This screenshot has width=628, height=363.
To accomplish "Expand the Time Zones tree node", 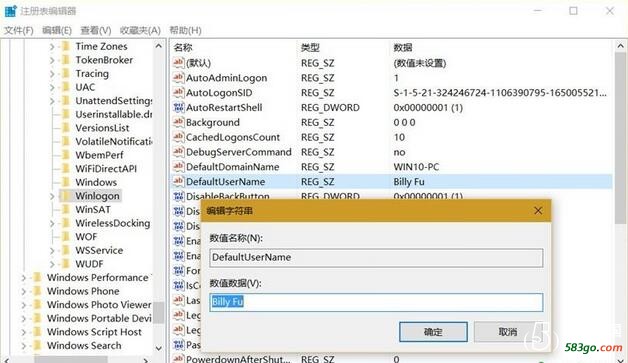I will click(52, 46).
